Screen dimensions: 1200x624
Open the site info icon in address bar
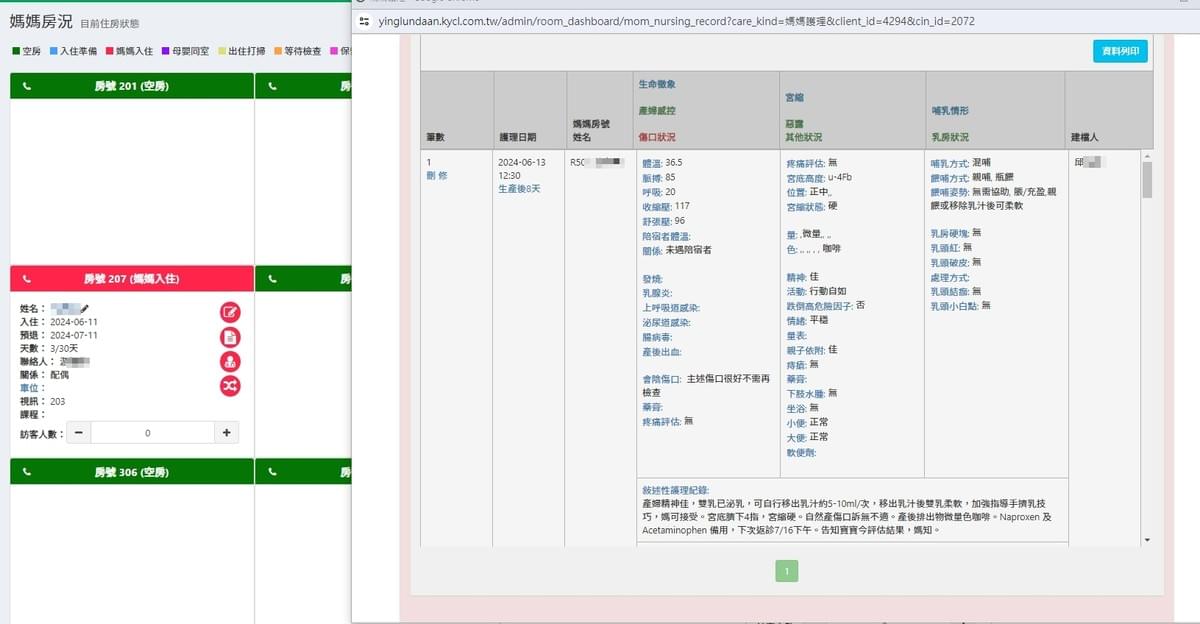point(365,21)
